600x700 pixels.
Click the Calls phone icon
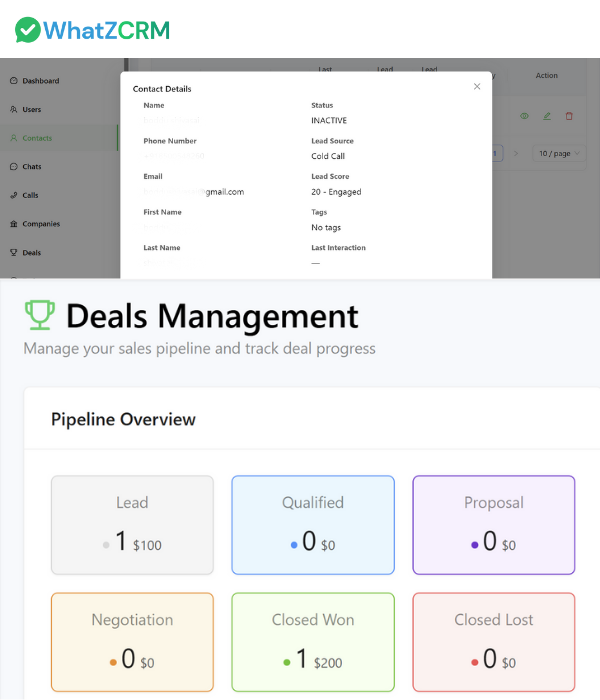(13, 195)
